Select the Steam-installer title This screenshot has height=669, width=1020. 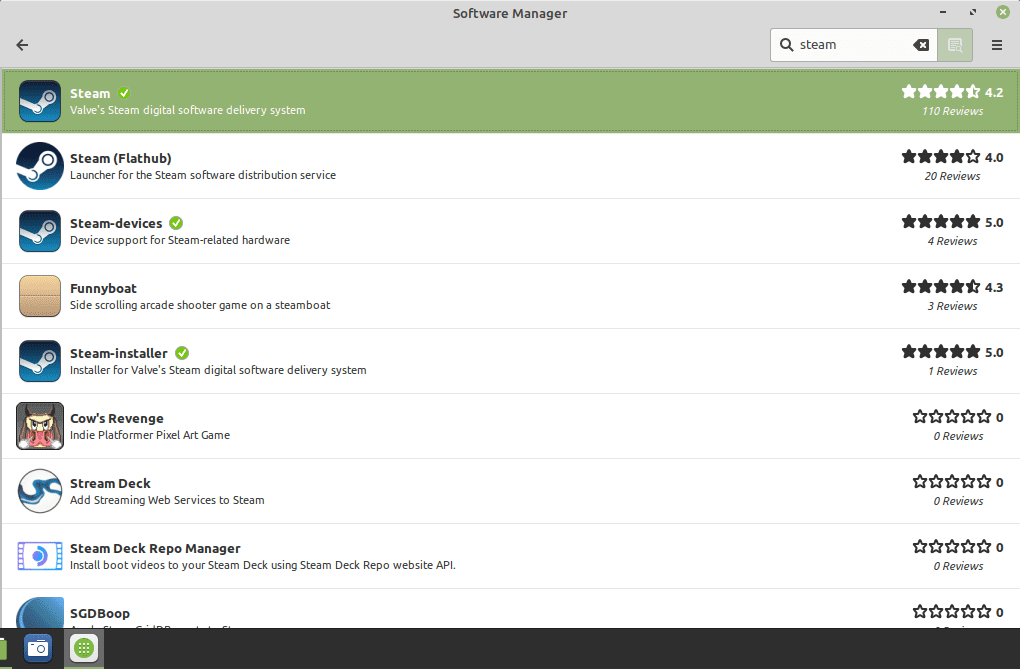(x=118, y=354)
